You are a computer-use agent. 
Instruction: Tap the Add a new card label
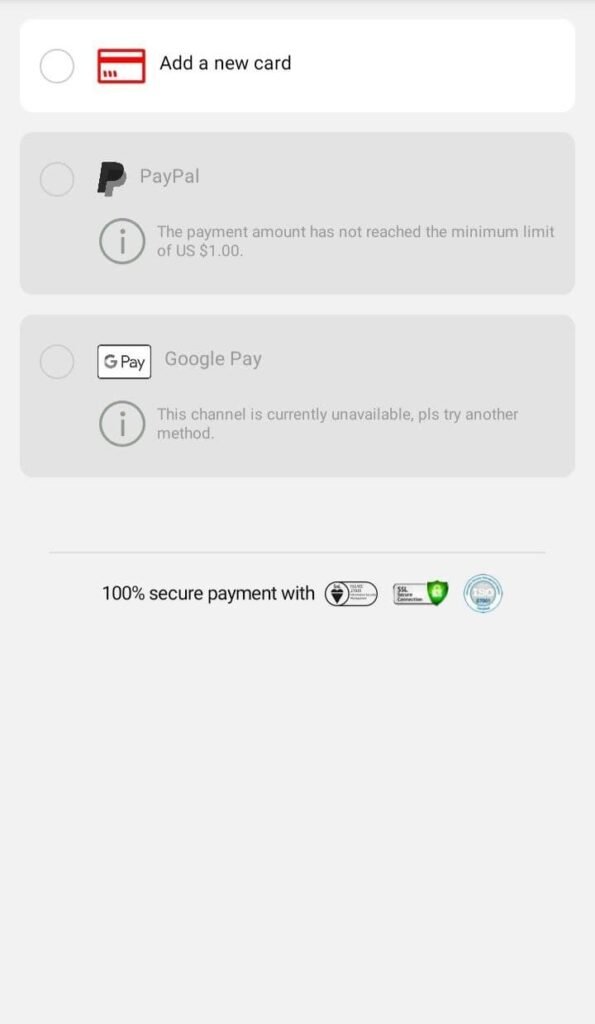pos(225,63)
